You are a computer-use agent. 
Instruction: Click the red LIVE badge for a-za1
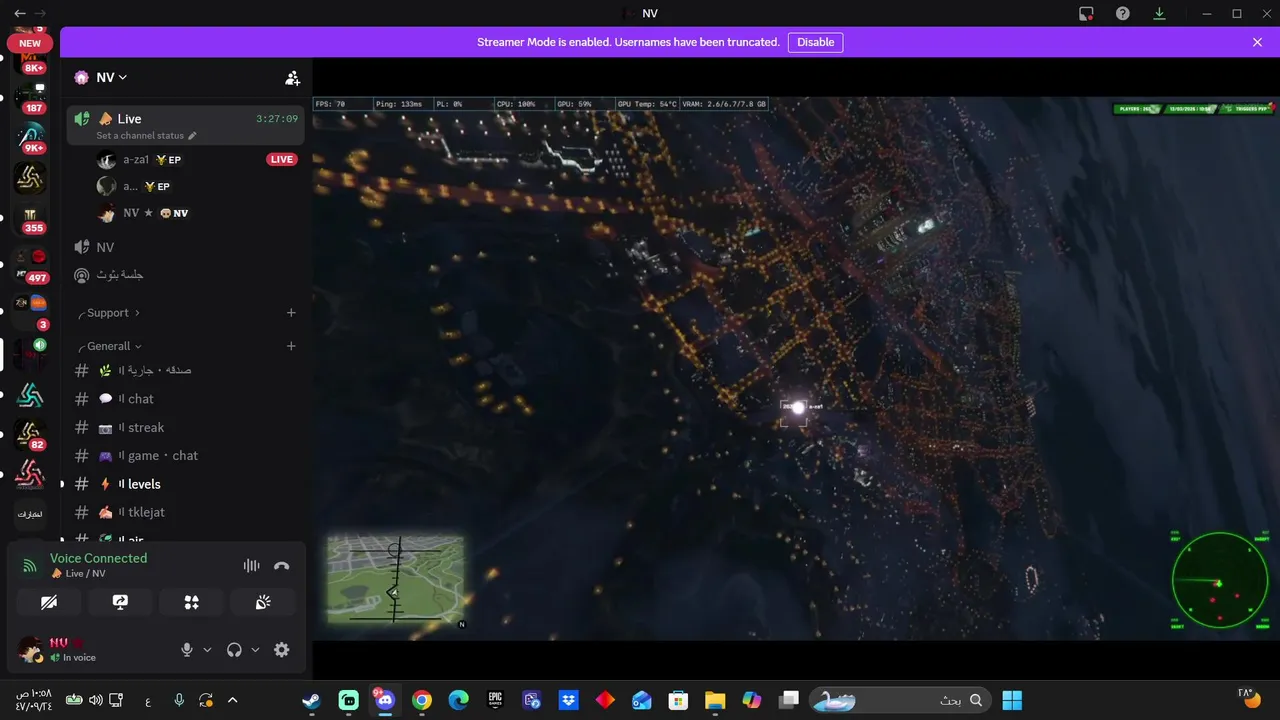[282, 160]
